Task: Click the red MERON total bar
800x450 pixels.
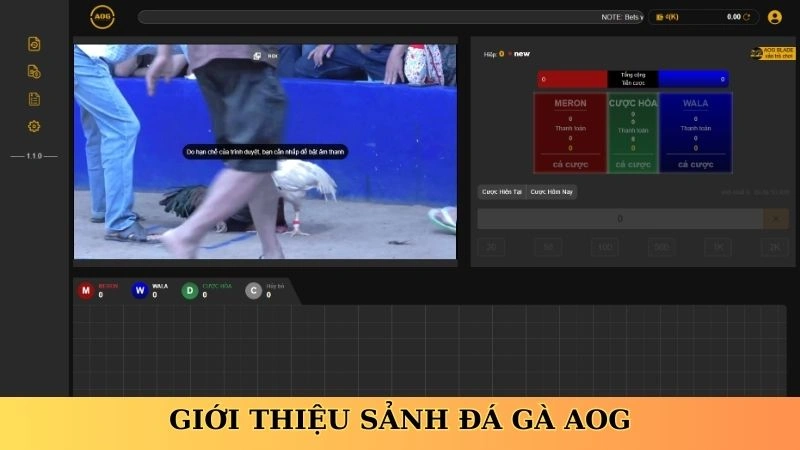Action: coord(572,79)
